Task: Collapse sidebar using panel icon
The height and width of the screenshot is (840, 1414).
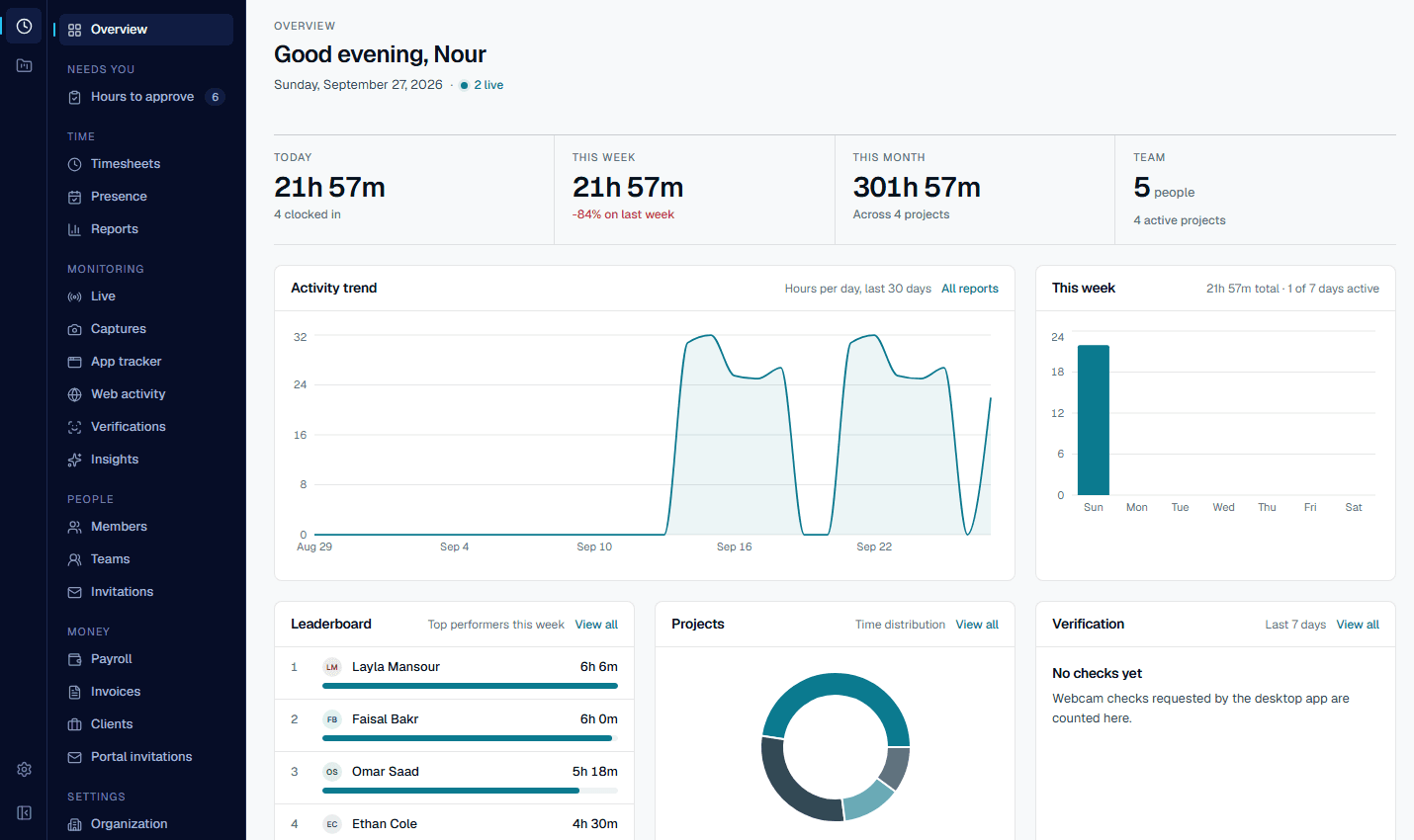Action: (24, 812)
